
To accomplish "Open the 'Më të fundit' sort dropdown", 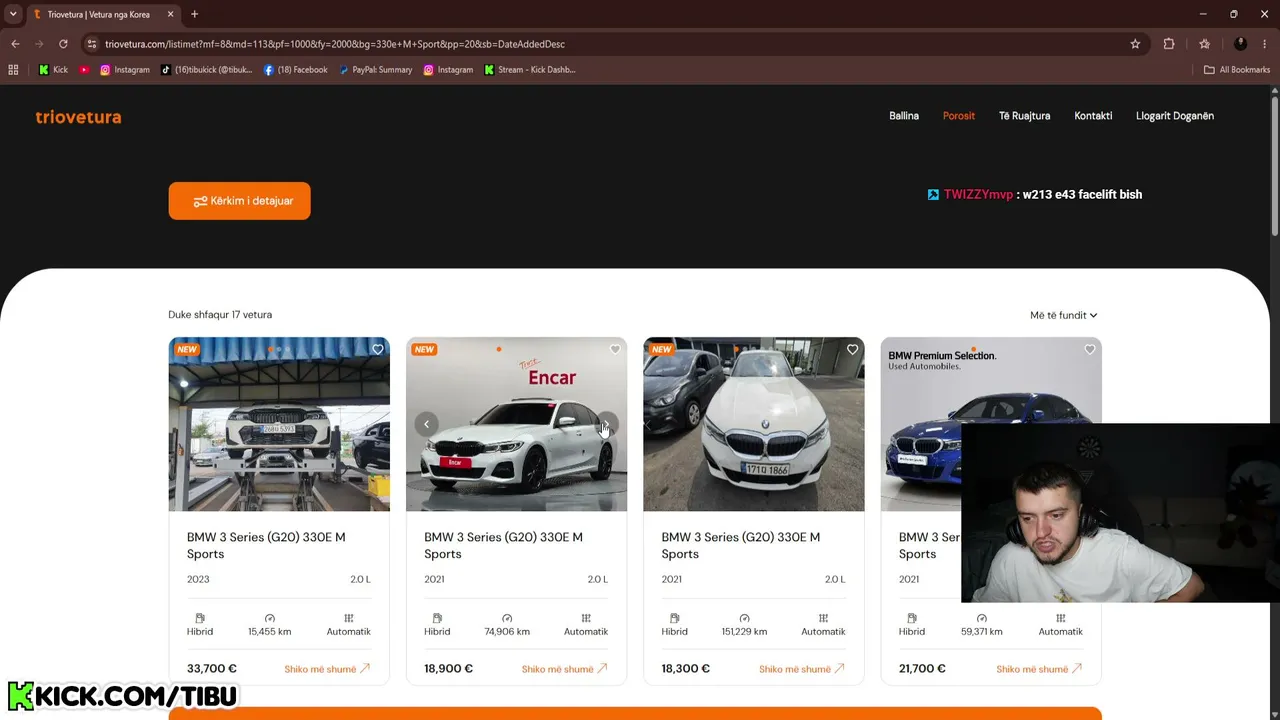I will pos(1063,315).
